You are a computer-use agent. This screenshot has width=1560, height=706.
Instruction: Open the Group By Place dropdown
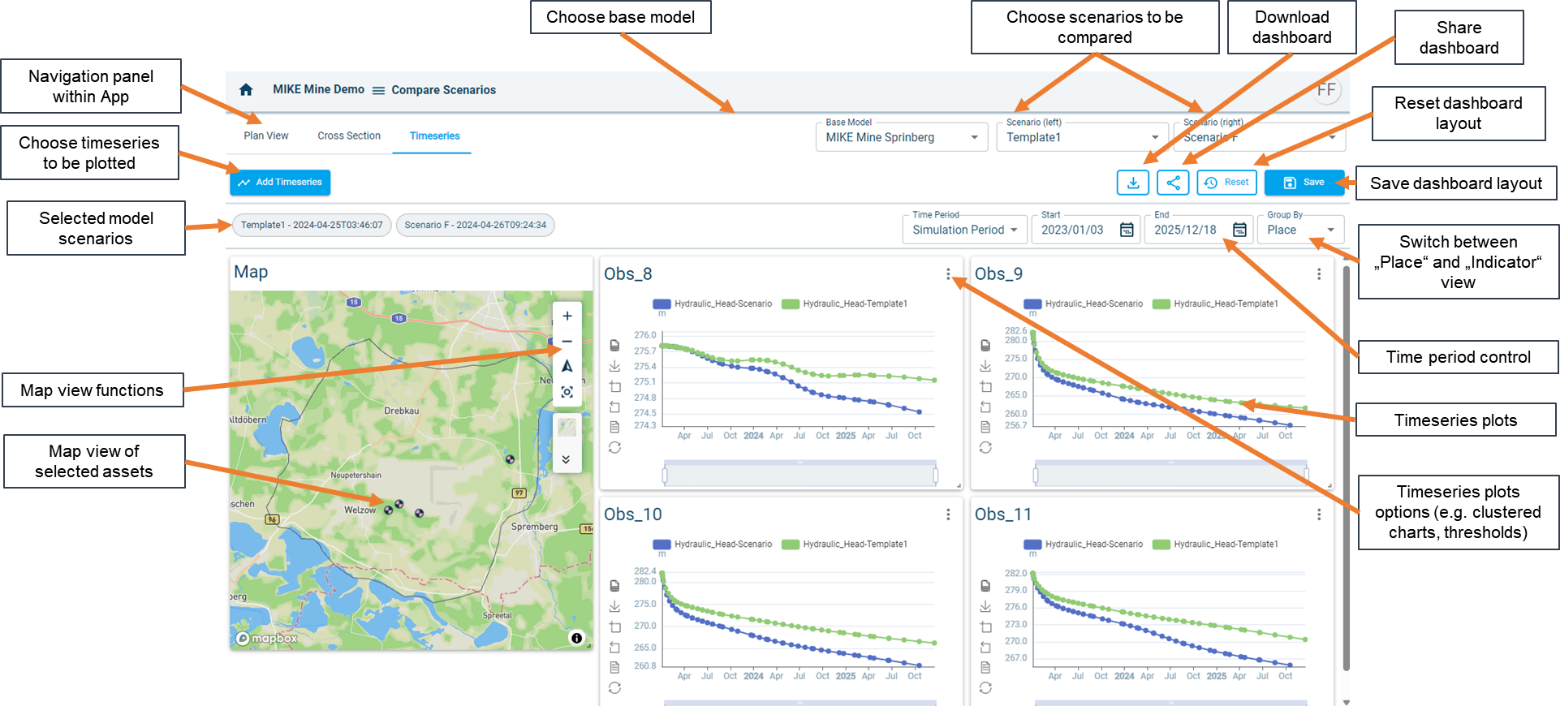pos(1300,230)
